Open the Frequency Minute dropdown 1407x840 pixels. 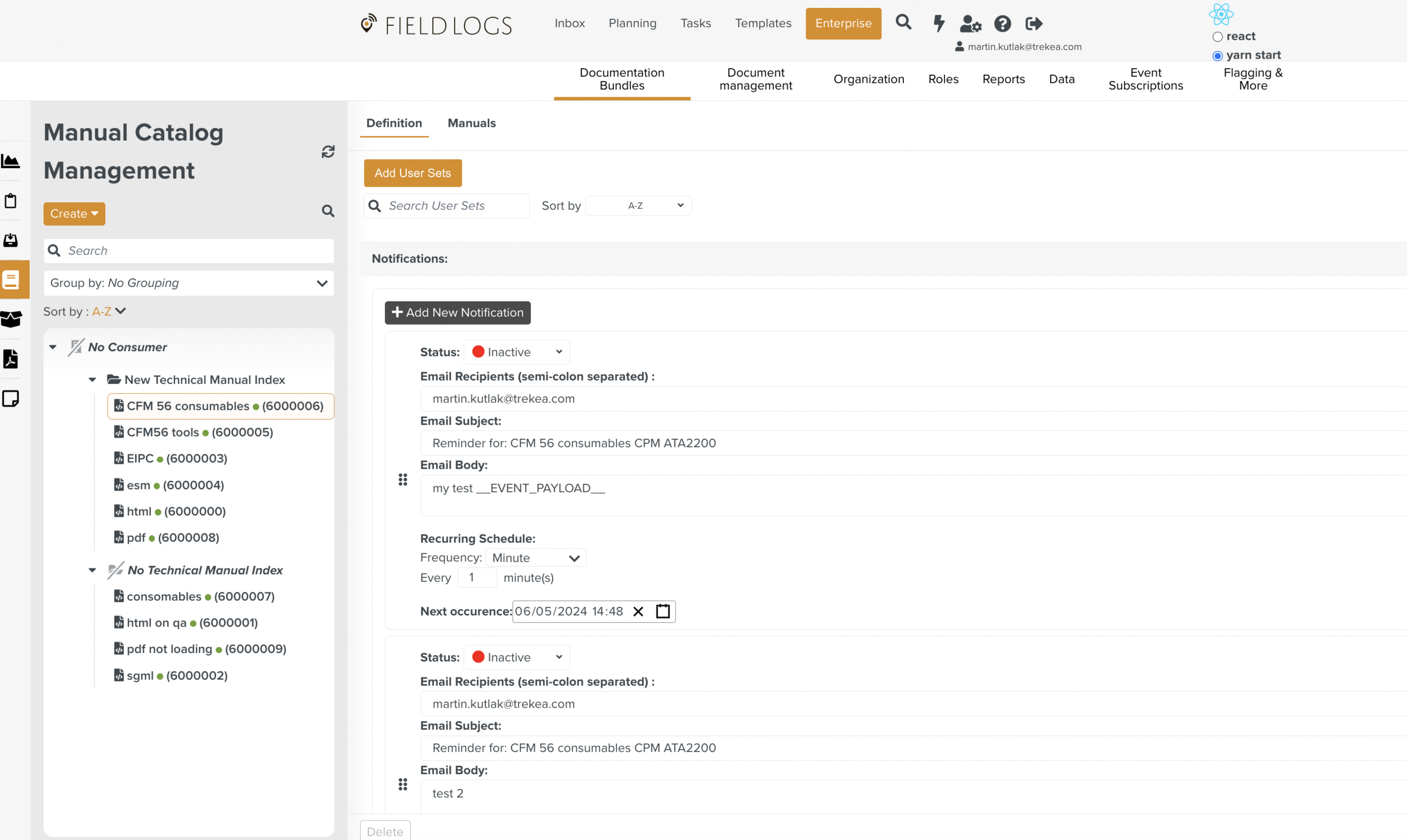click(535, 558)
